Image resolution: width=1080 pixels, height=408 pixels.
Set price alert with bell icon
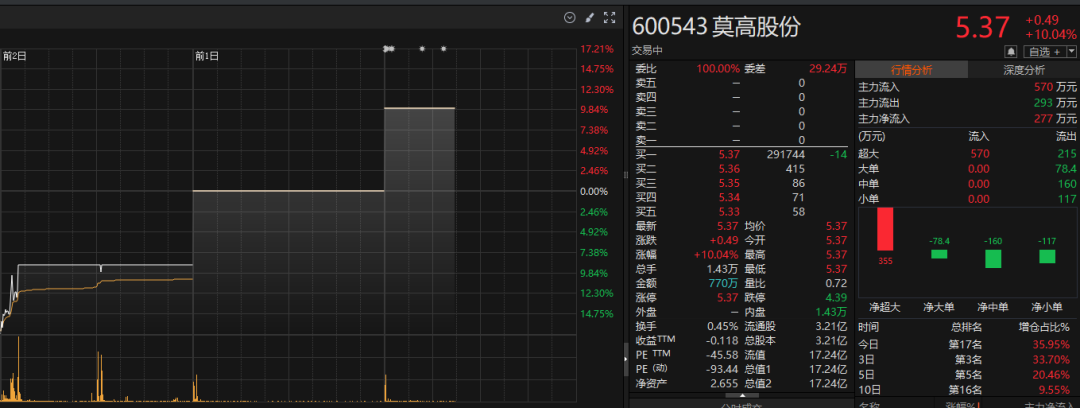point(1011,52)
